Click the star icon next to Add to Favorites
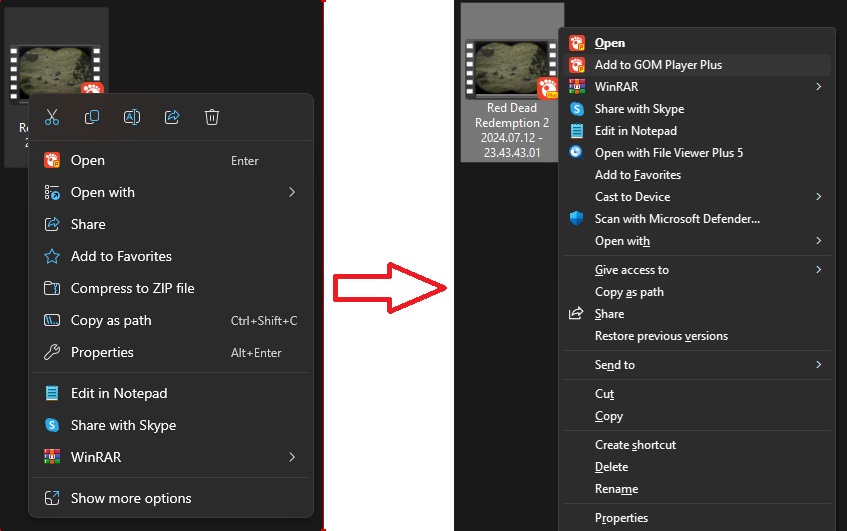Screen dimensions: 847x531 click(x=52, y=256)
